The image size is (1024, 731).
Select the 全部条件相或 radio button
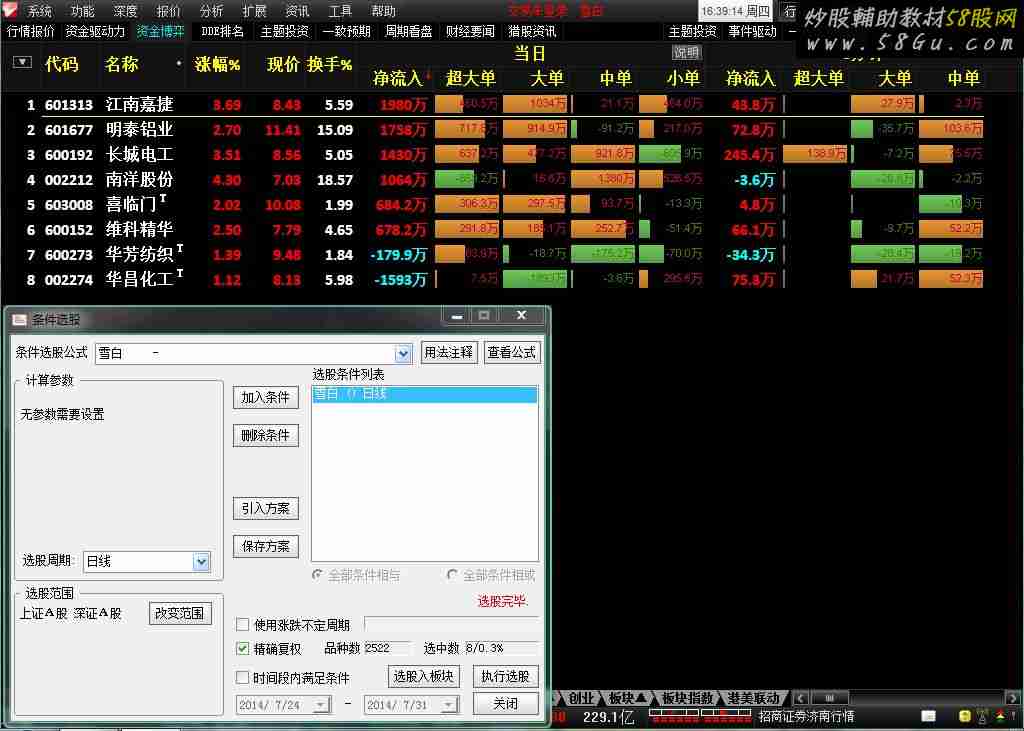coord(452,575)
